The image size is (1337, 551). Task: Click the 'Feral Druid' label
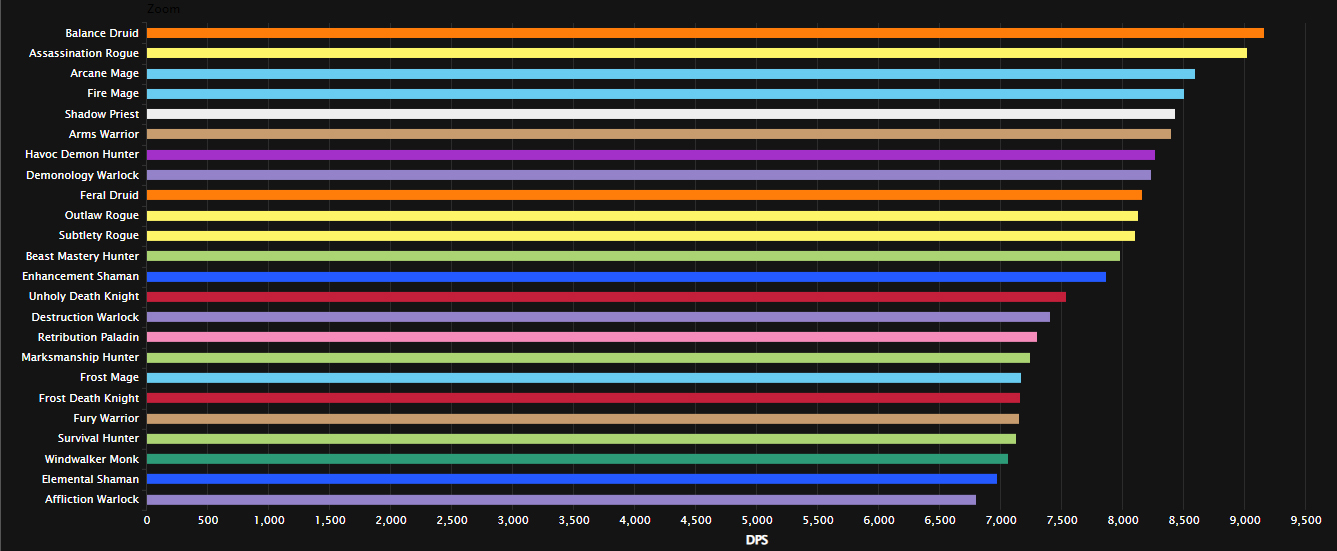[110, 195]
